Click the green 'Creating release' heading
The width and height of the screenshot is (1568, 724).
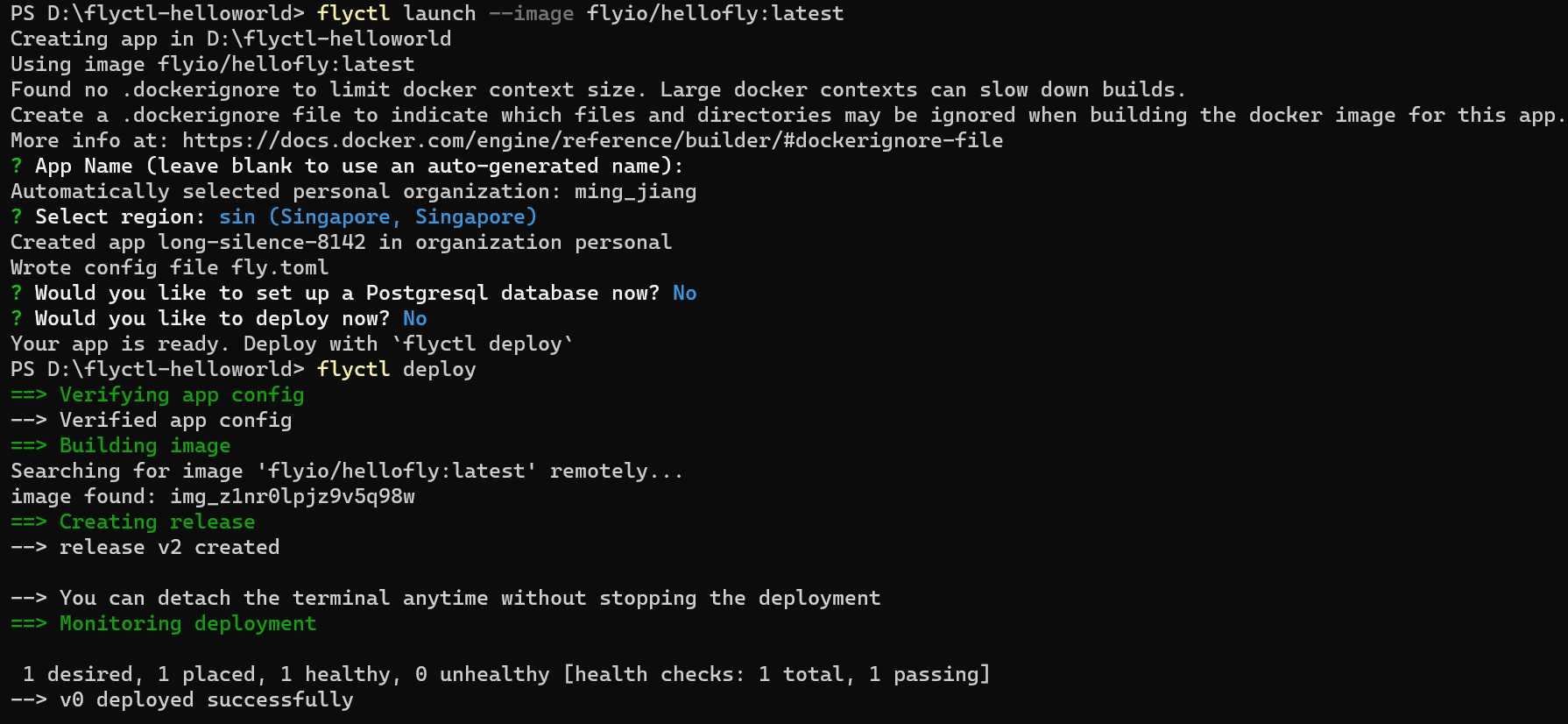click(x=157, y=522)
